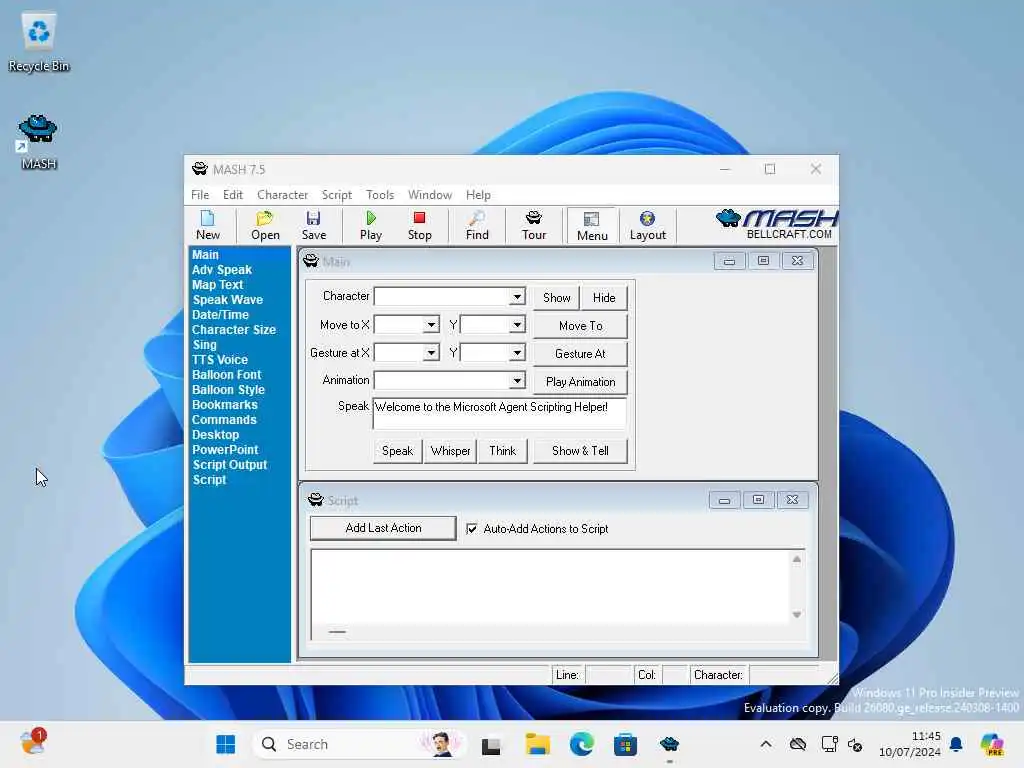Stop the script with red Stop icon
The width and height of the screenshot is (1024, 768).
coord(419,225)
